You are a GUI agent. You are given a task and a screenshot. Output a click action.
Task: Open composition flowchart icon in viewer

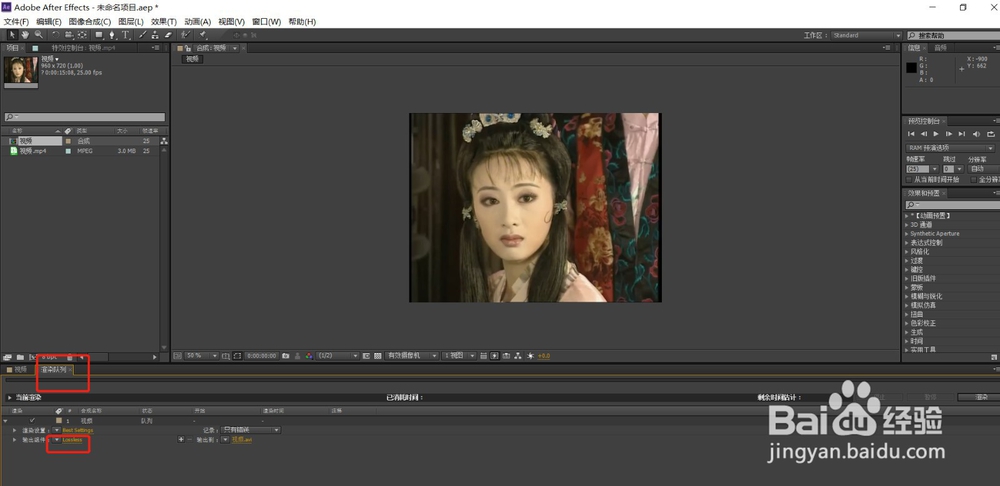(517, 356)
